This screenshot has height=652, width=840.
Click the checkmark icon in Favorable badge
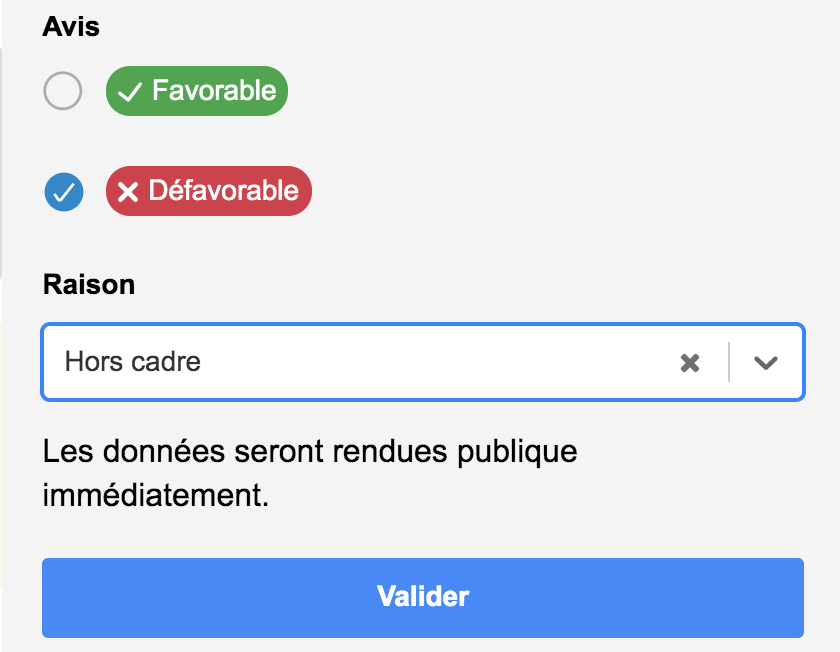pyautogui.click(x=130, y=92)
